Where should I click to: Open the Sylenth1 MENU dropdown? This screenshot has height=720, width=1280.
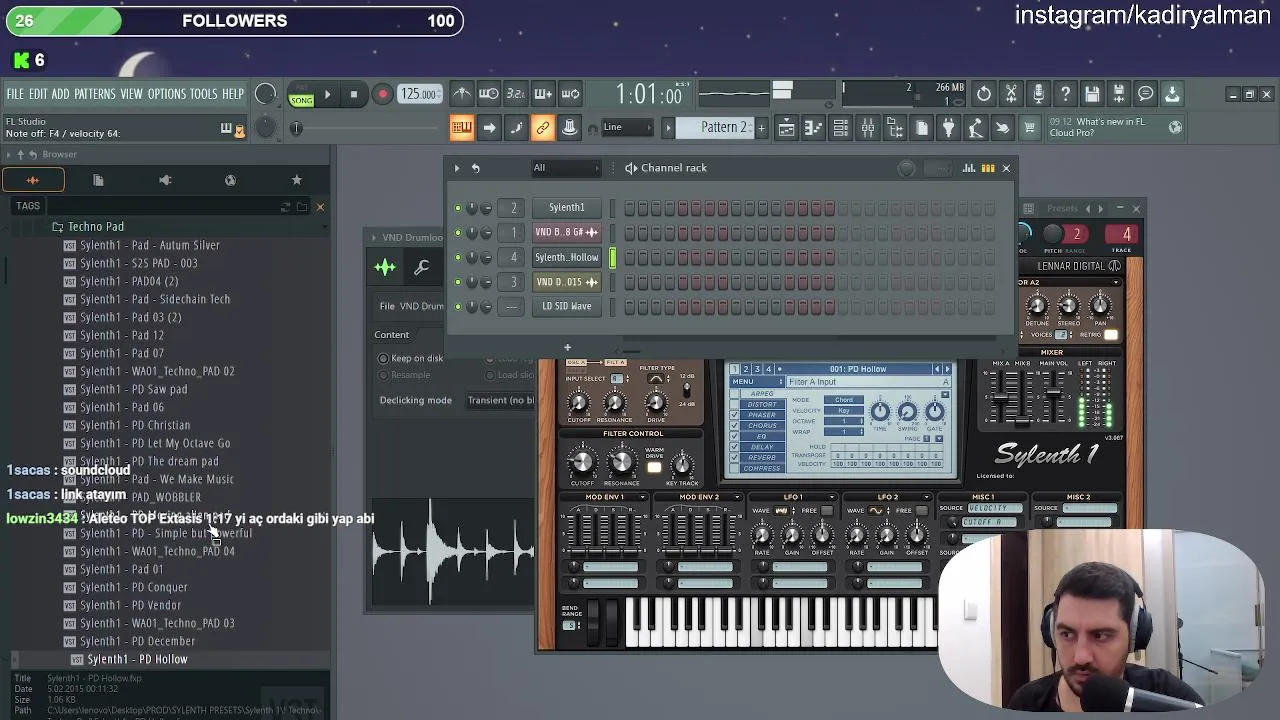click(757, 382)
